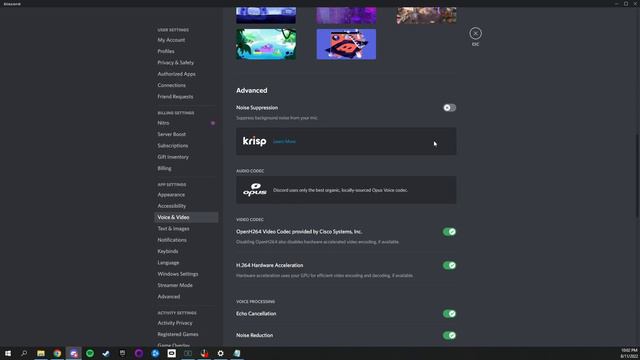Click the notepad-like taskbar icon
Image resolution: width=640 pixels, height=360 pixels.
(x=237, y=353)
